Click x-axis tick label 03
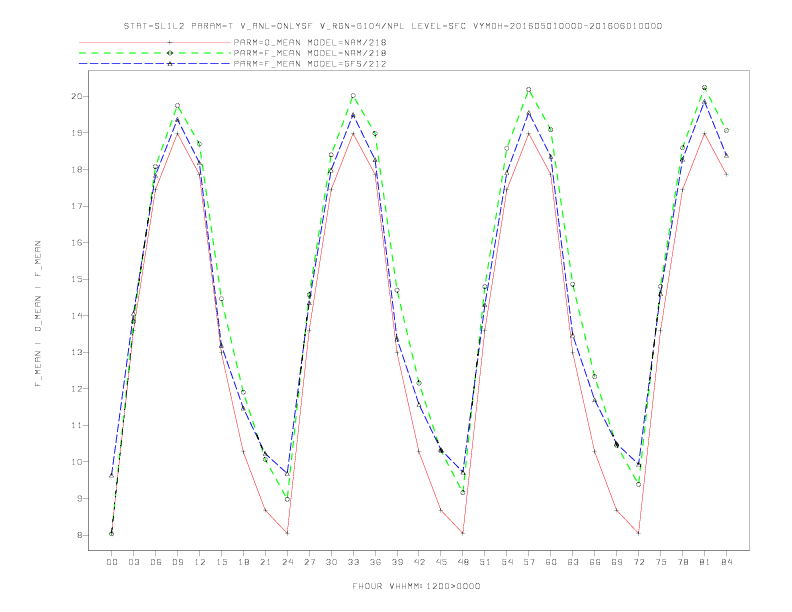This screenshot has height=612, width=792. [x=133, y=562]
